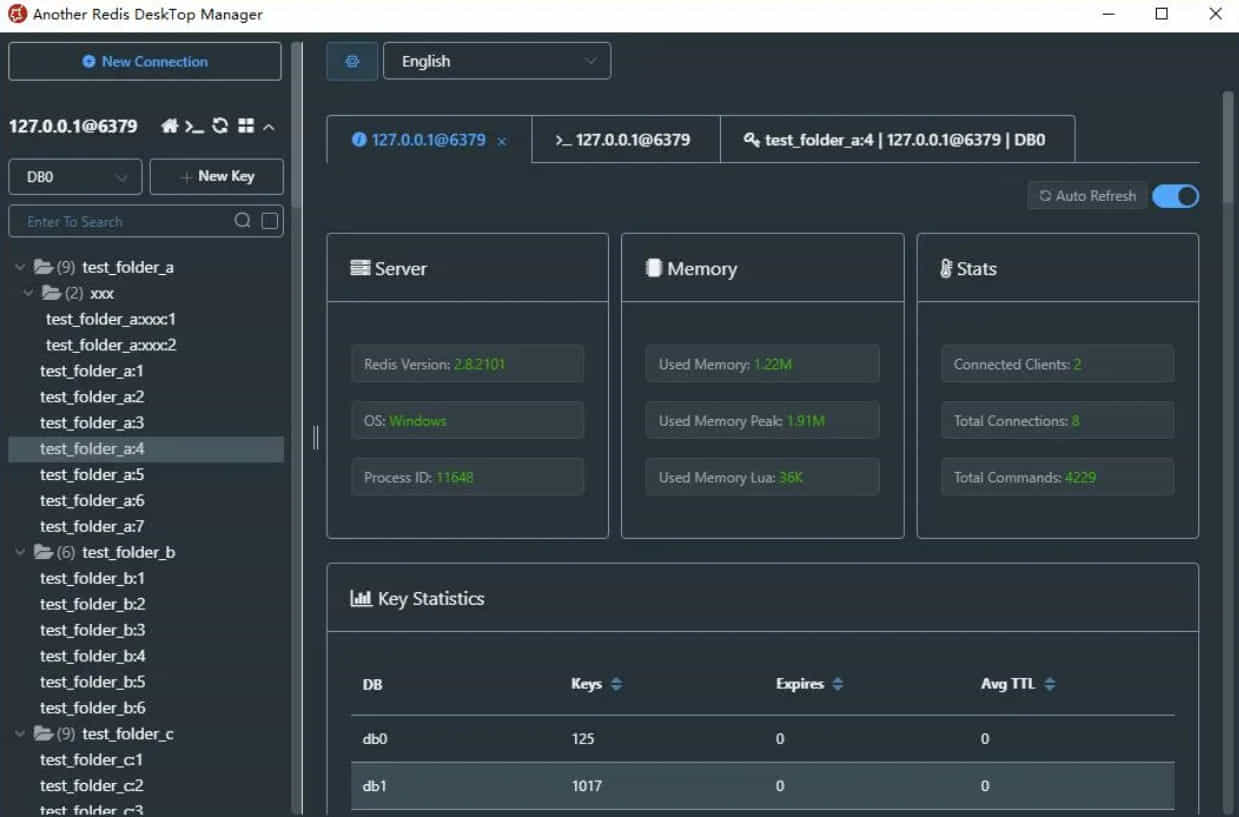Viewport: 1239px width, 817px height.
Task: Click the Auto Refresh label button
Action: coord(1087,196)
